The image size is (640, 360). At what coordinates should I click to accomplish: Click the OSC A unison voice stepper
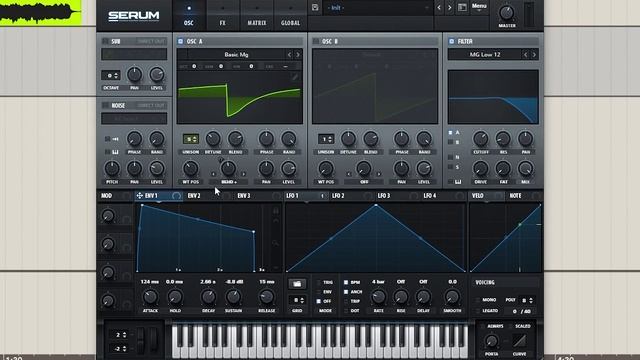pyautogui.click(x=191, y=139)
